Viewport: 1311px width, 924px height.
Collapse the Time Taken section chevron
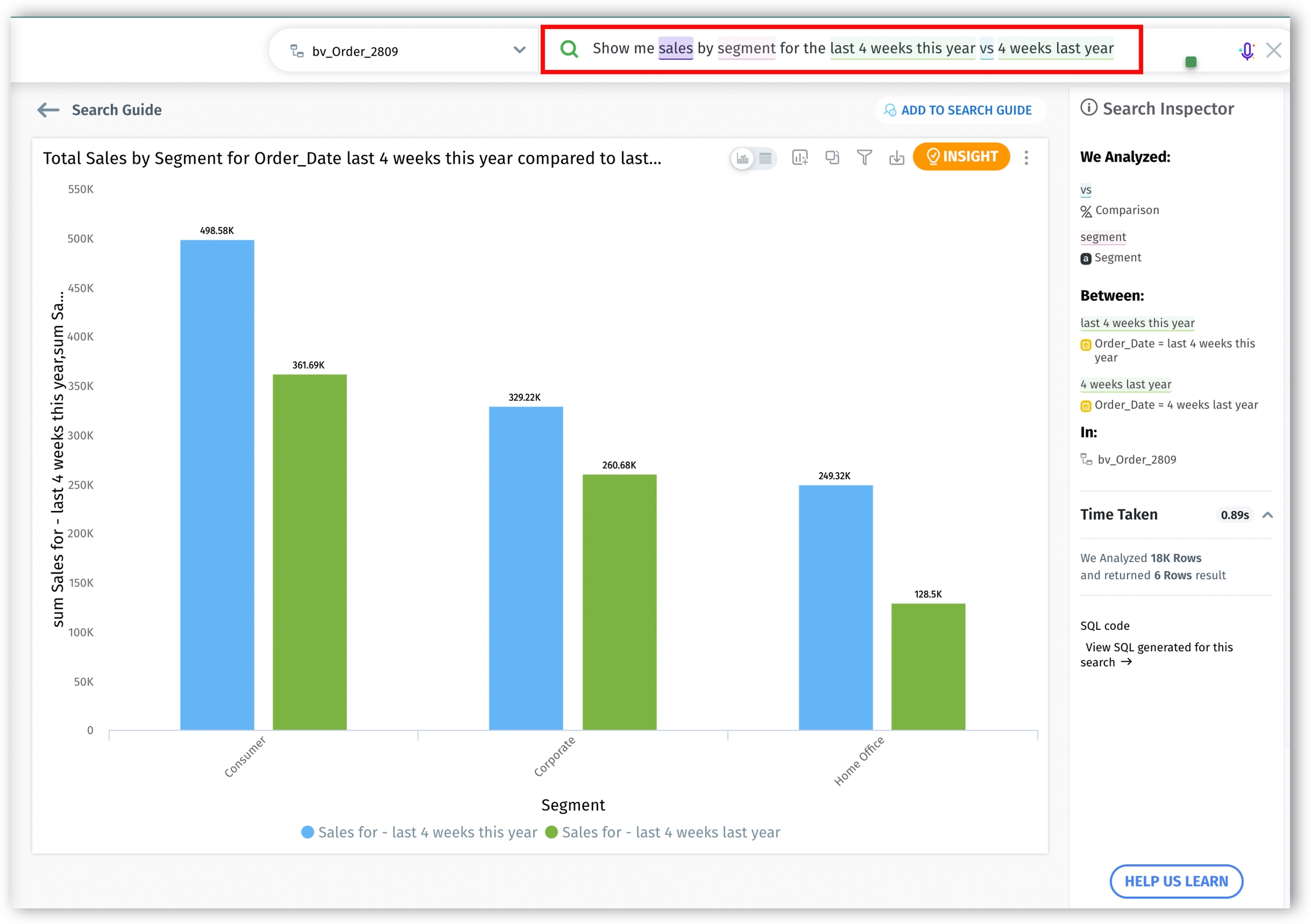click(x=1267, y=514)
